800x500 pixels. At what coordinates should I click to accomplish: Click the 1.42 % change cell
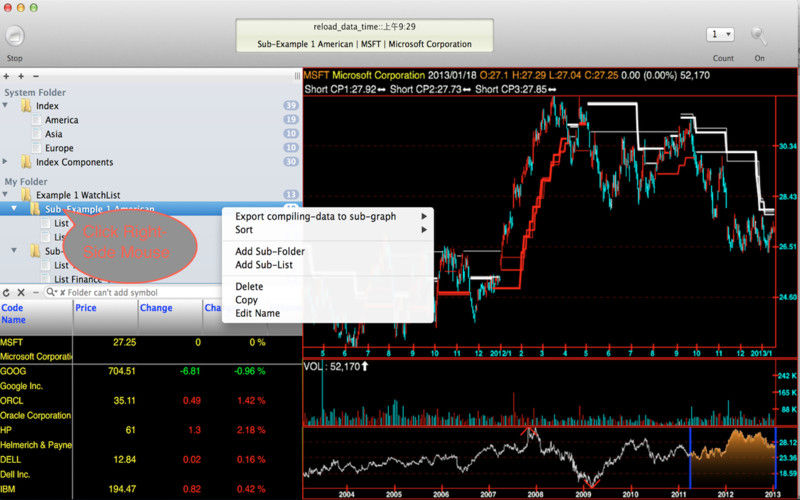click(251, 401)
